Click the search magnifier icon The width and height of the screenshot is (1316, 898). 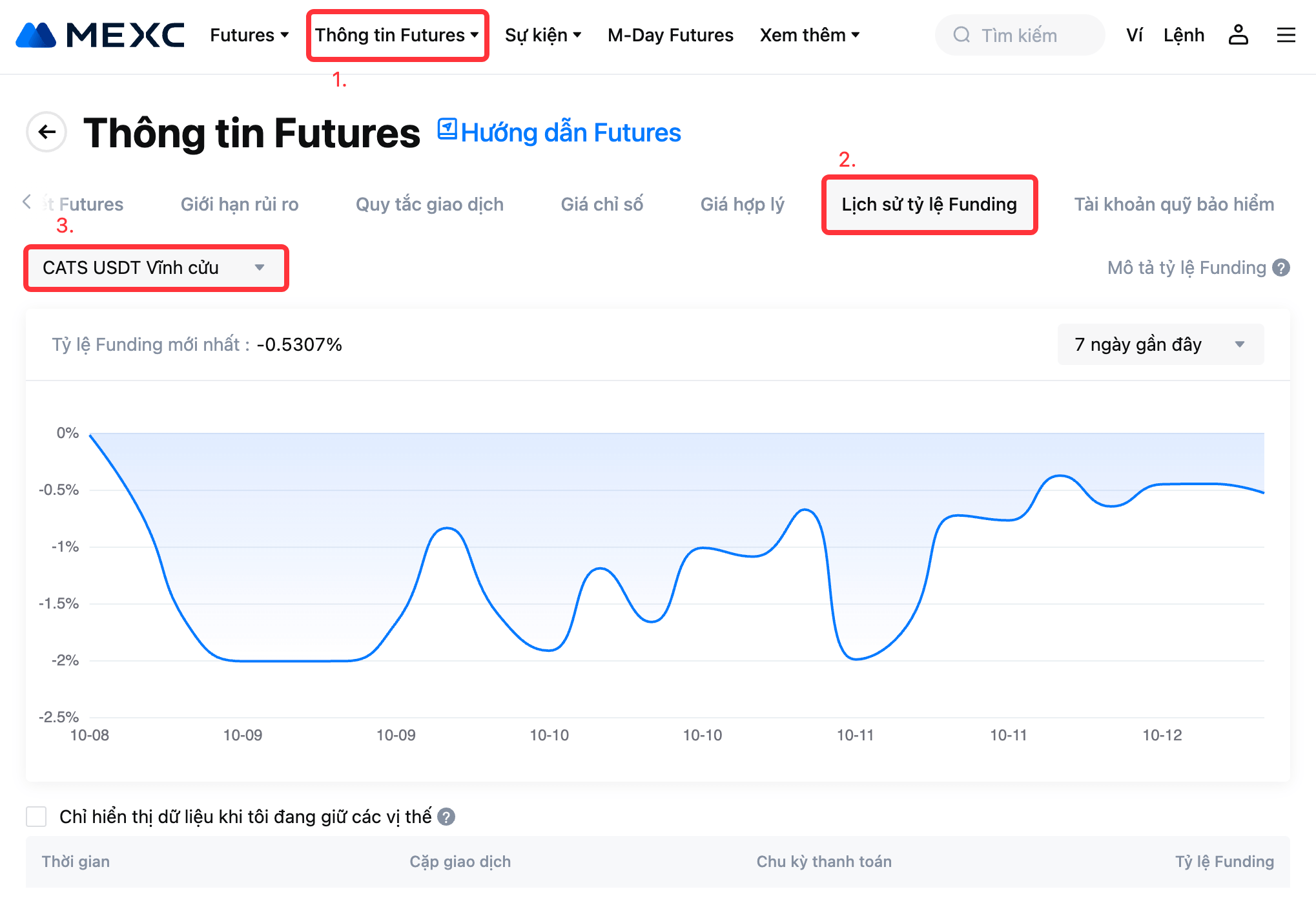click(x=961, y=35)
